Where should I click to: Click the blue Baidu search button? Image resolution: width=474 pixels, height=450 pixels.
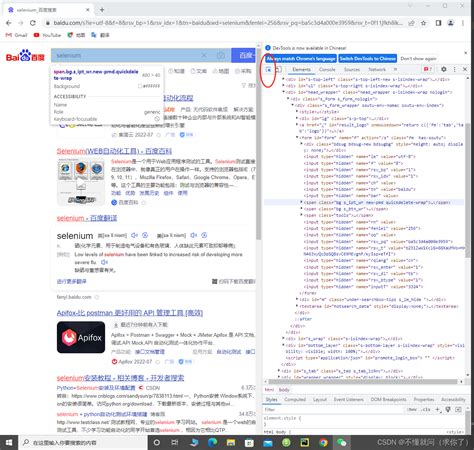pos(243,55)
